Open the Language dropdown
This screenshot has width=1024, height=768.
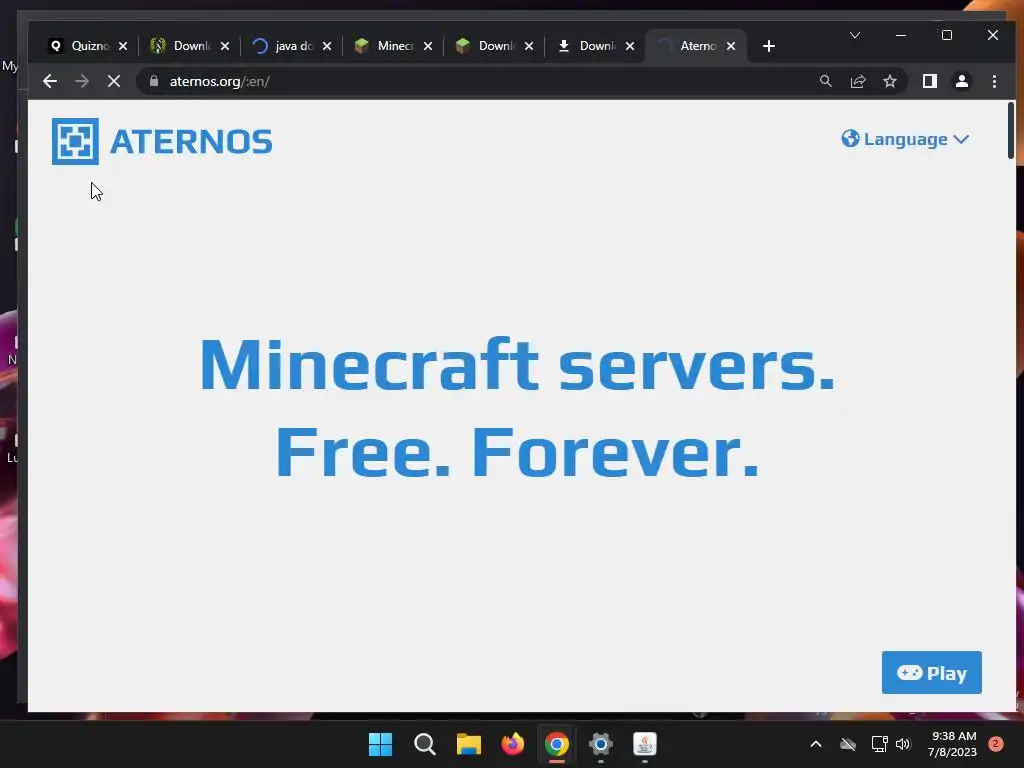point(905,139)
